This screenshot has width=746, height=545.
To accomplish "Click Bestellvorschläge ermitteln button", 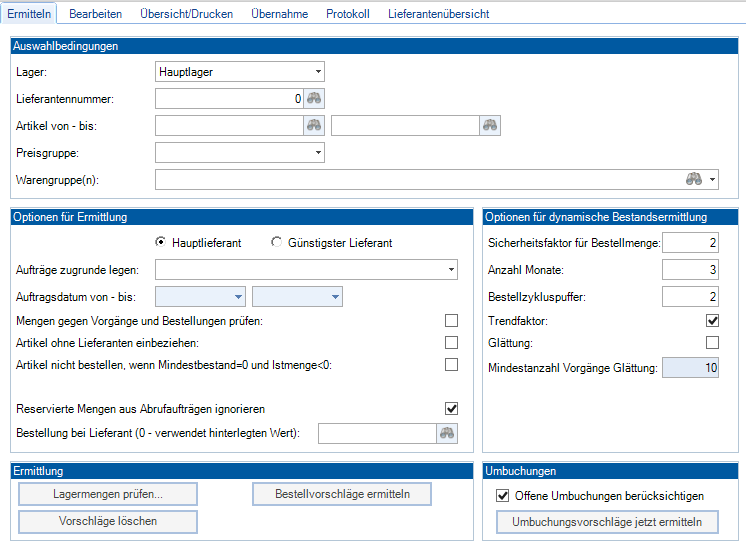I will tap(341, 494).
